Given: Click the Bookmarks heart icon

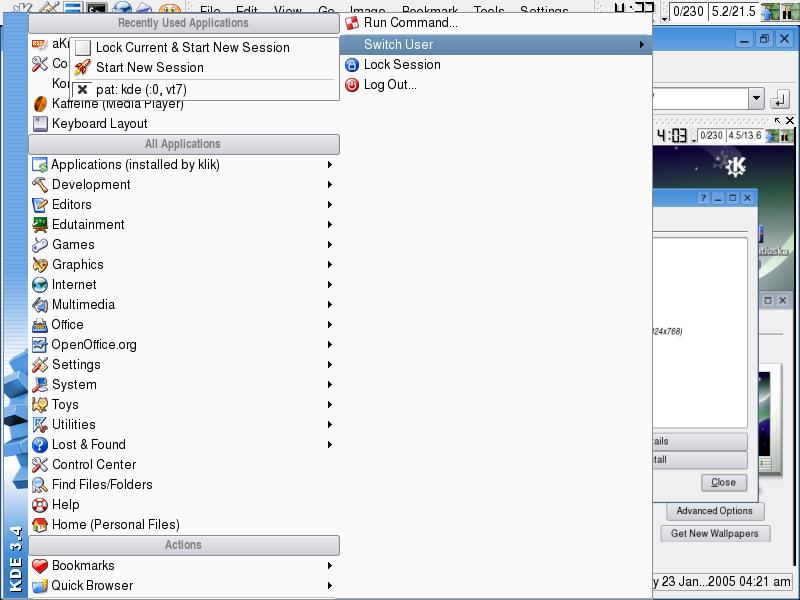Looking at the screenshot, I should (x=40, y=566).
